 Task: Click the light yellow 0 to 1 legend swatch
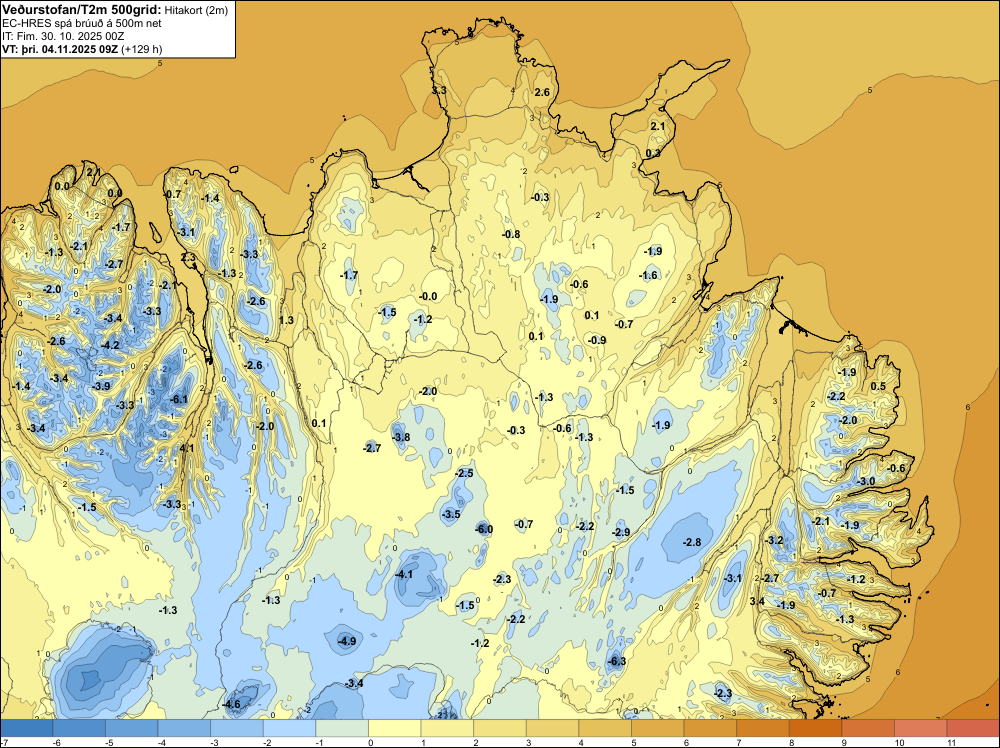click(395, 728)
